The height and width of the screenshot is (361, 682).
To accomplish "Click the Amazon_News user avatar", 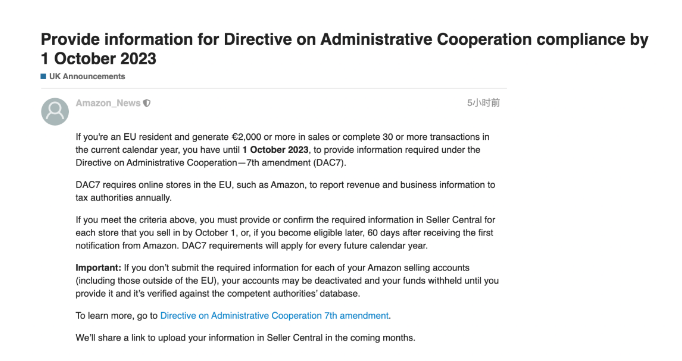I will 55,111.
